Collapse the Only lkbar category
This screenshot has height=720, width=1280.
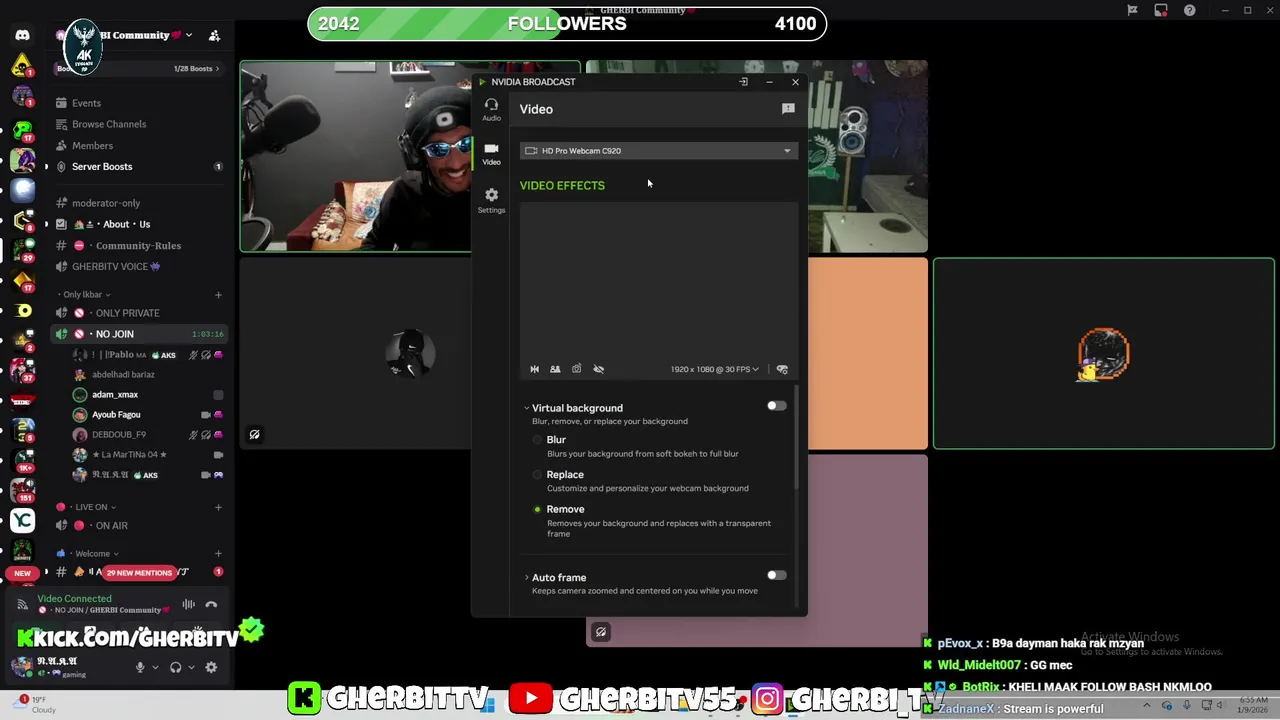point(86,295)
